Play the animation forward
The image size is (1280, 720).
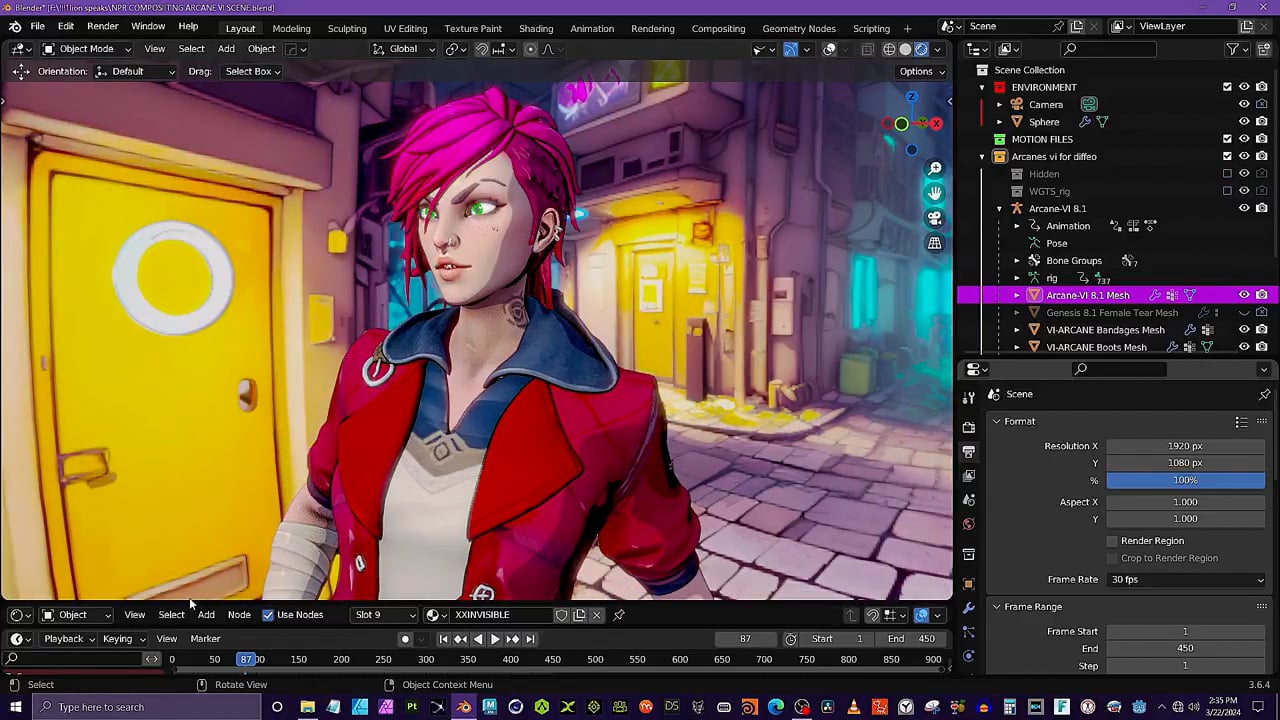tap(495, 639)
